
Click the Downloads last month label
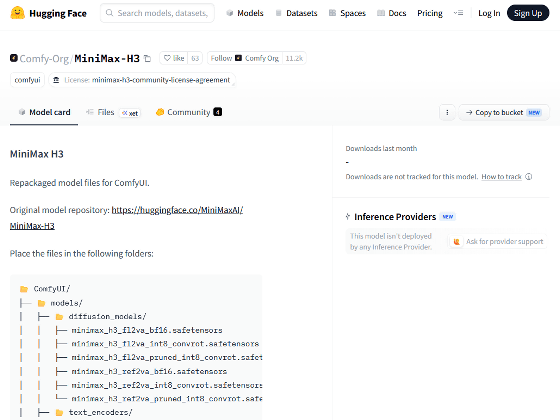pos(381,149)
